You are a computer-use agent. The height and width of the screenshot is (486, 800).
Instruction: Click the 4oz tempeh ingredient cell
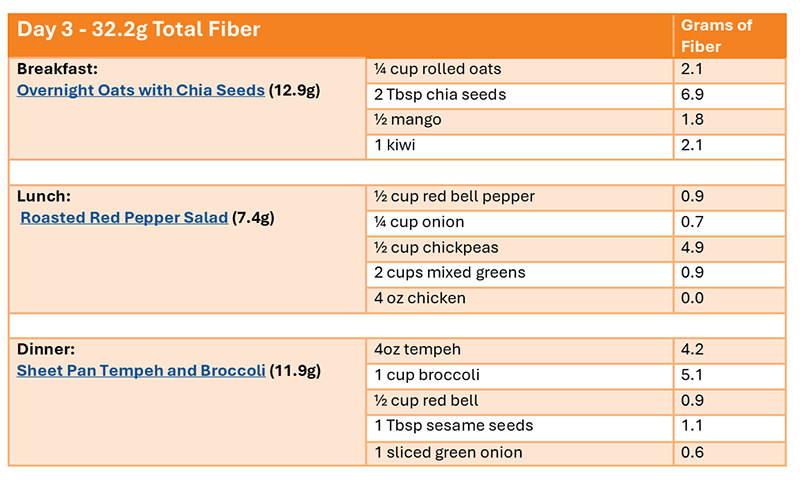click(419, 349)
